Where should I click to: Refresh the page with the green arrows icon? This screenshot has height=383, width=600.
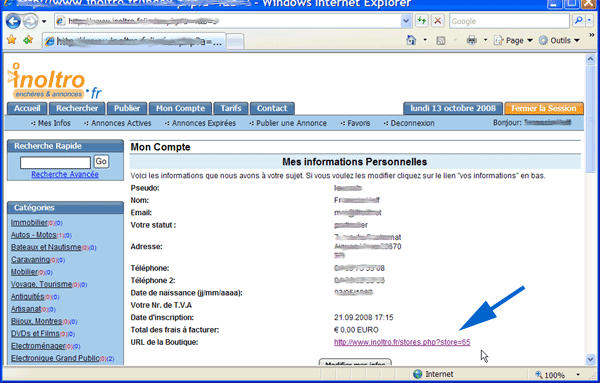[422, 21]
